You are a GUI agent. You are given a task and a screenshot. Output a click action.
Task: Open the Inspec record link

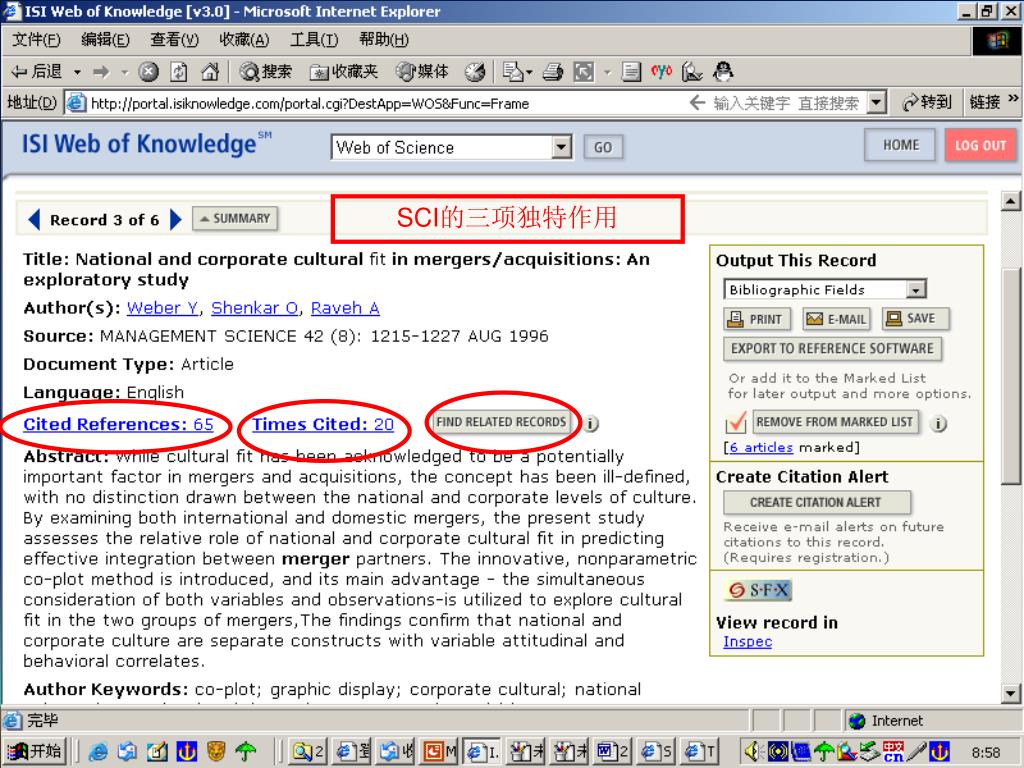pyautogui.click(x=748, y=642)
